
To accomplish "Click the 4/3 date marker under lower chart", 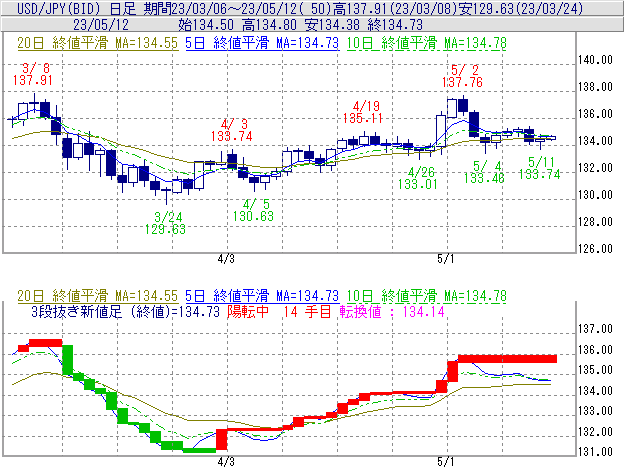I will click(226, 462).
